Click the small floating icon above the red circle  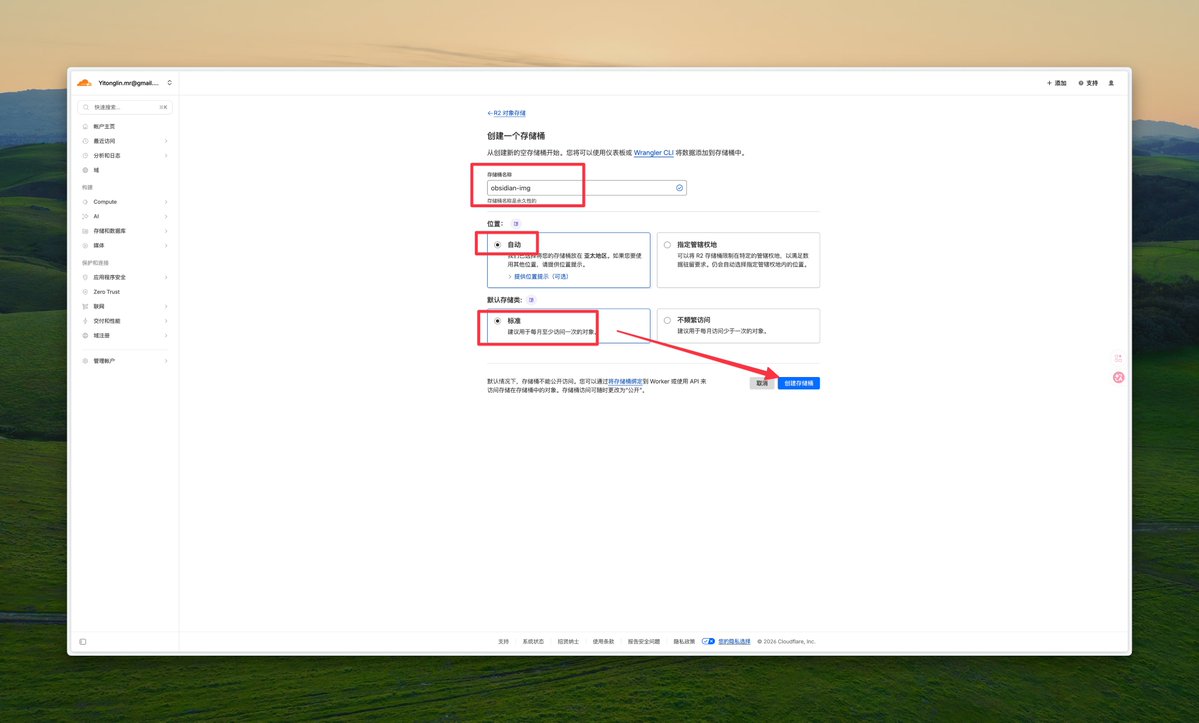1119,358
